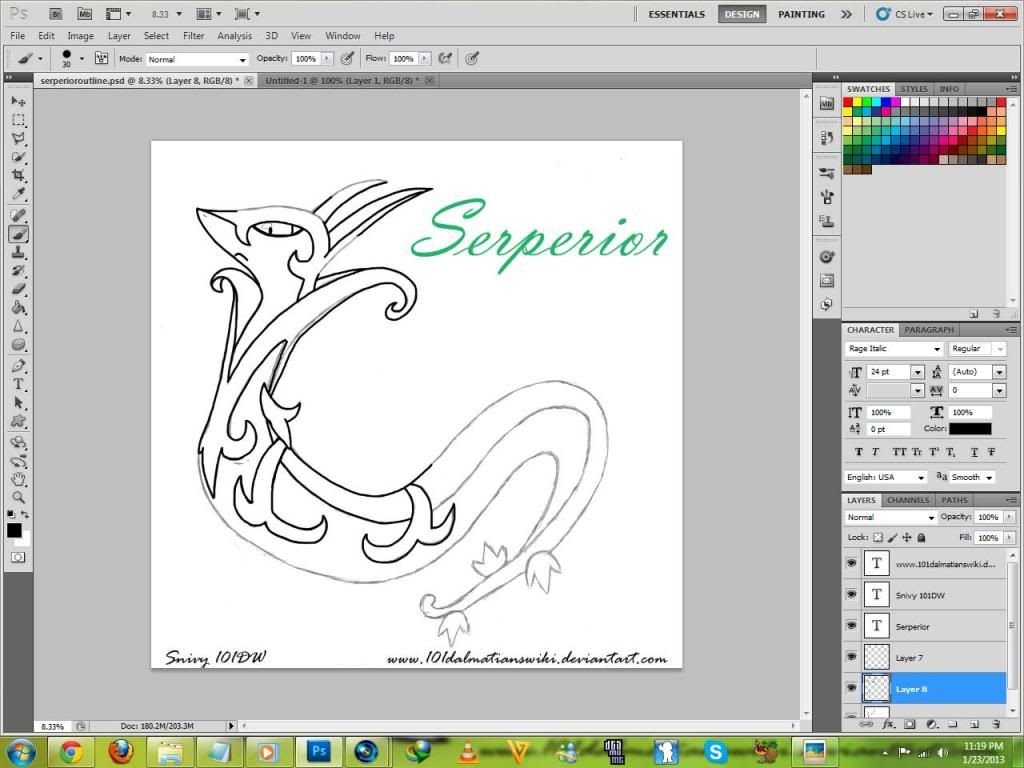Select the Eraser tool
The width and height of the screenshot is (1024, 768).
click(18, 289)
